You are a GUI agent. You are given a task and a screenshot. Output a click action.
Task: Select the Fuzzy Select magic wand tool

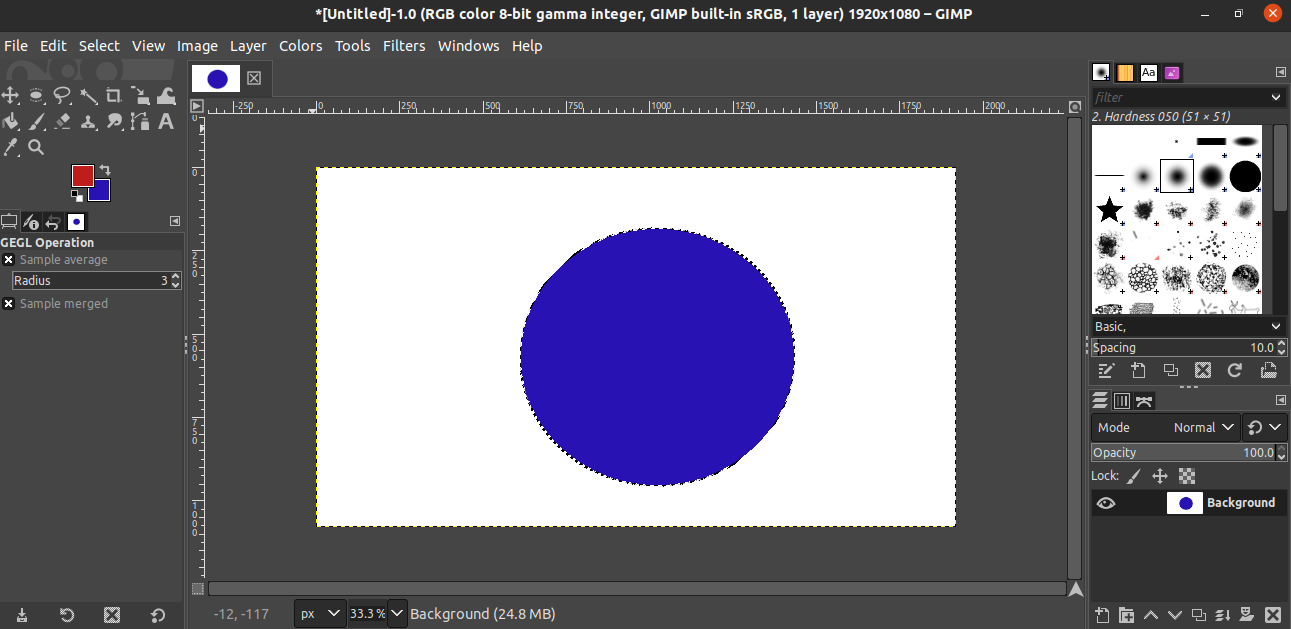coord(88,96)
